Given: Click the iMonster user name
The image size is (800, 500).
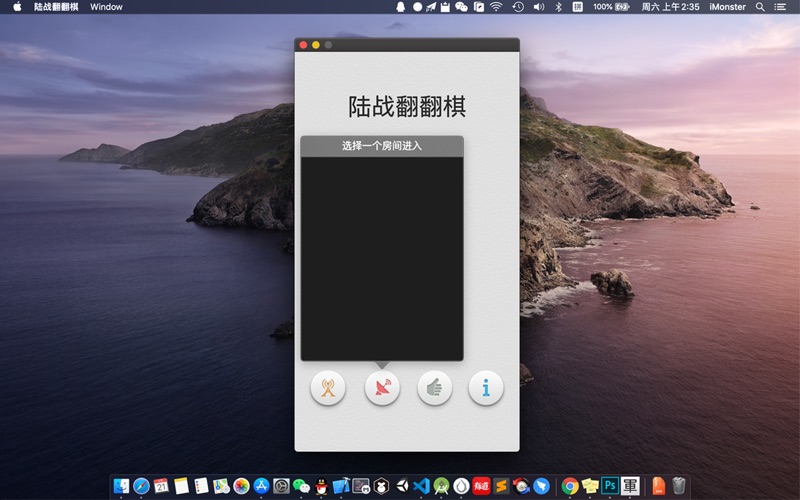Looking at the screenshot, I should [x=727, y=7].
